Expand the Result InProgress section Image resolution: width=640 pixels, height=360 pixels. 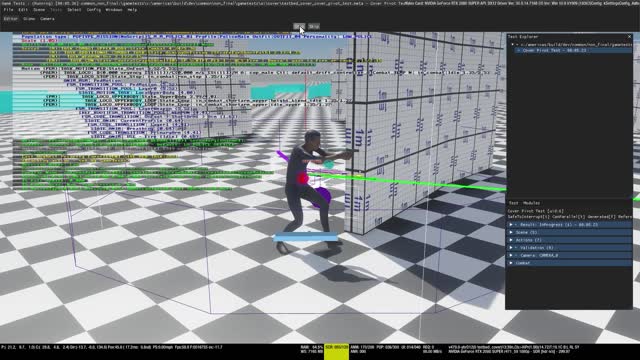[x=511, y=225]
